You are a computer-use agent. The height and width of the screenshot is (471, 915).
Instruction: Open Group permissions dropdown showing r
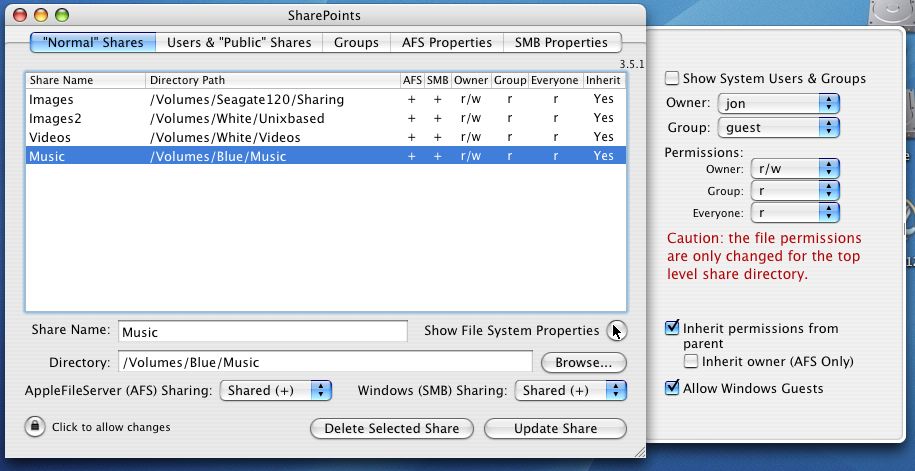click(x=795, y=191)
